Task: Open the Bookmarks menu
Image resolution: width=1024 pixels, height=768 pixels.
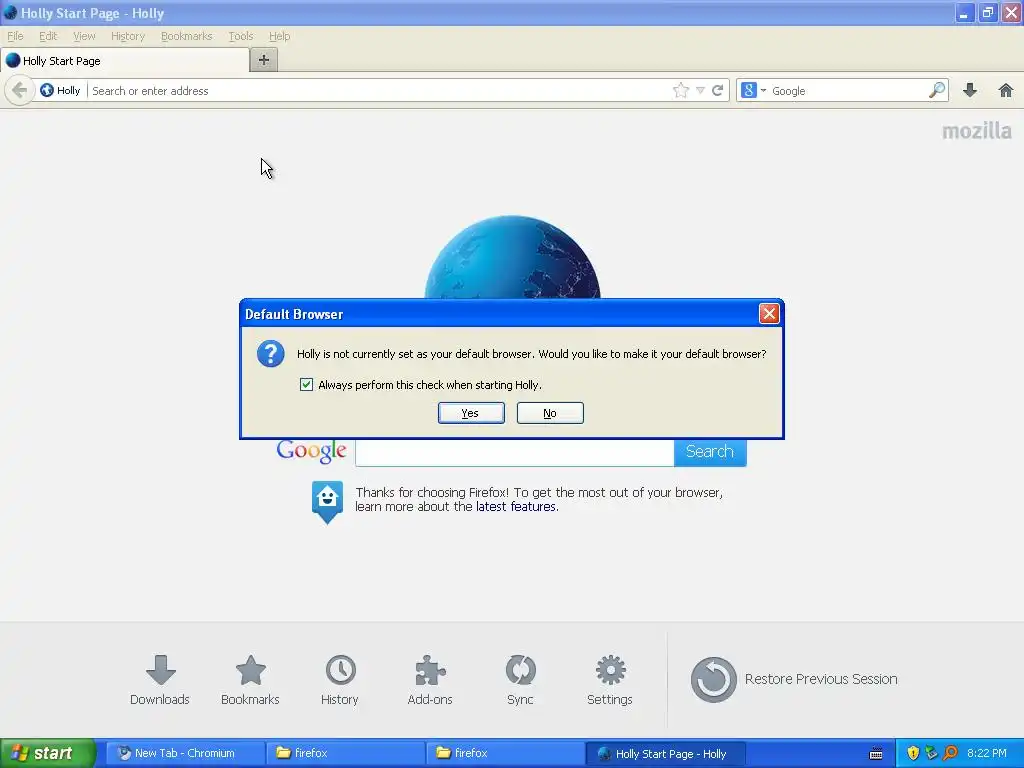Action: coord(187,36)
